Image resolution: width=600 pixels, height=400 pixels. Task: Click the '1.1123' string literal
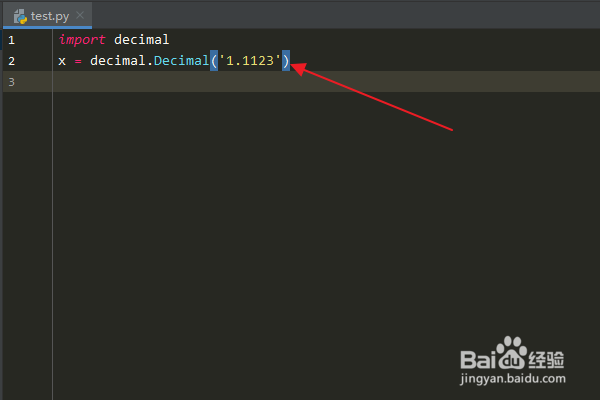pyautogui.click(x=250, y=60)
